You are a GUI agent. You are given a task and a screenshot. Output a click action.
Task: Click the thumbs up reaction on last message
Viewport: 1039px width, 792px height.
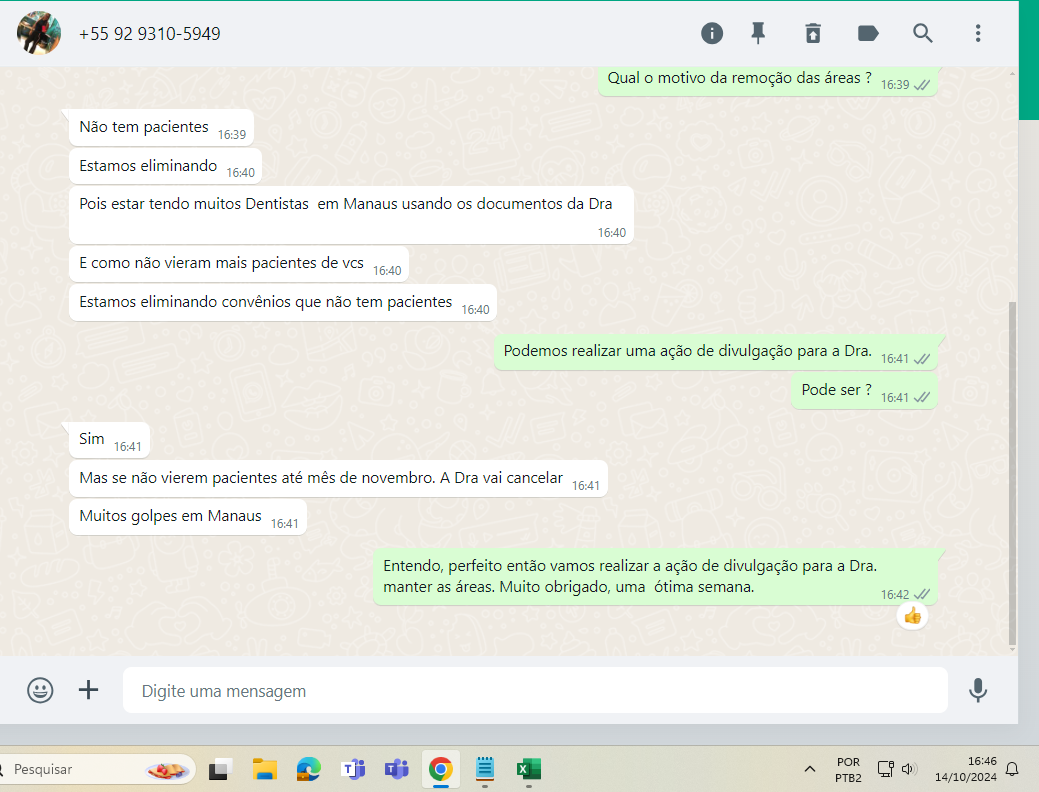[912, 616]
